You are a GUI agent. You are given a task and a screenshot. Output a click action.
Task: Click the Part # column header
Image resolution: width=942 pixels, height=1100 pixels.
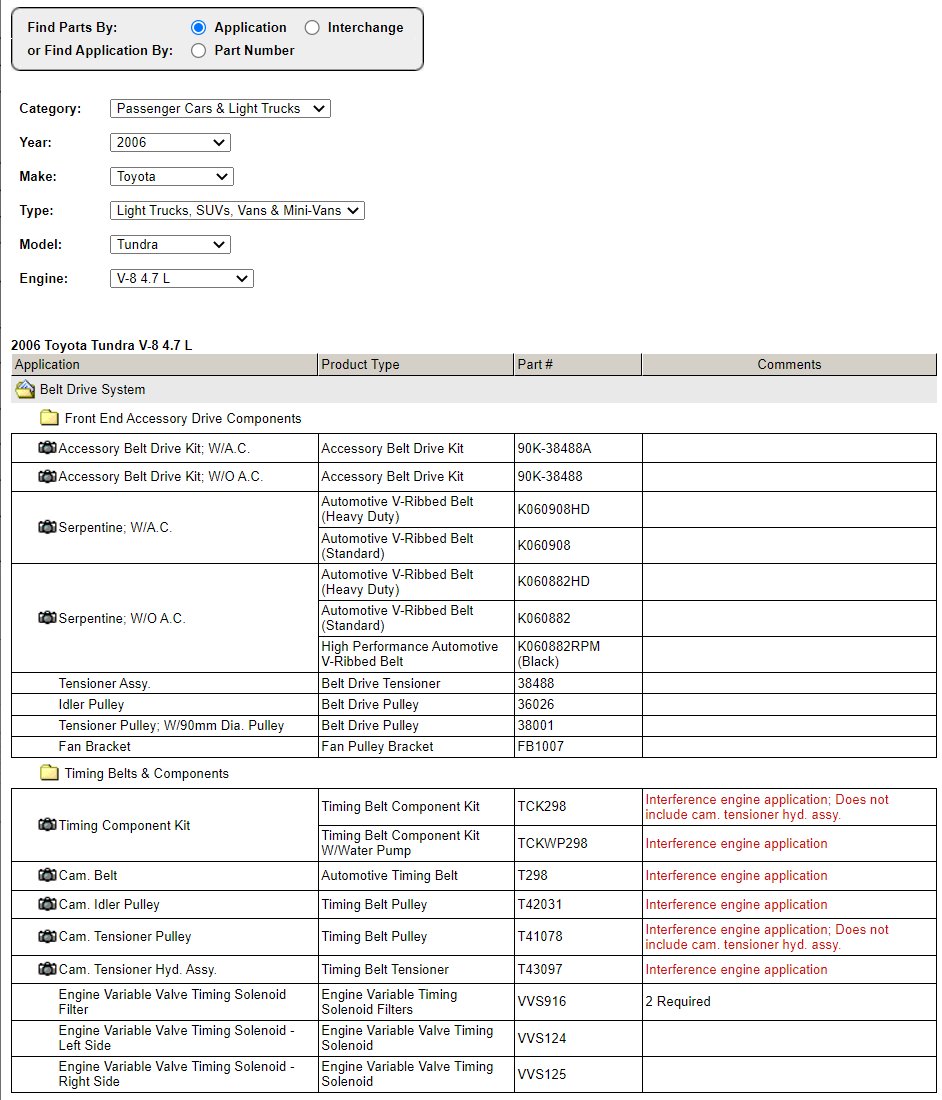tap(577, 365)
